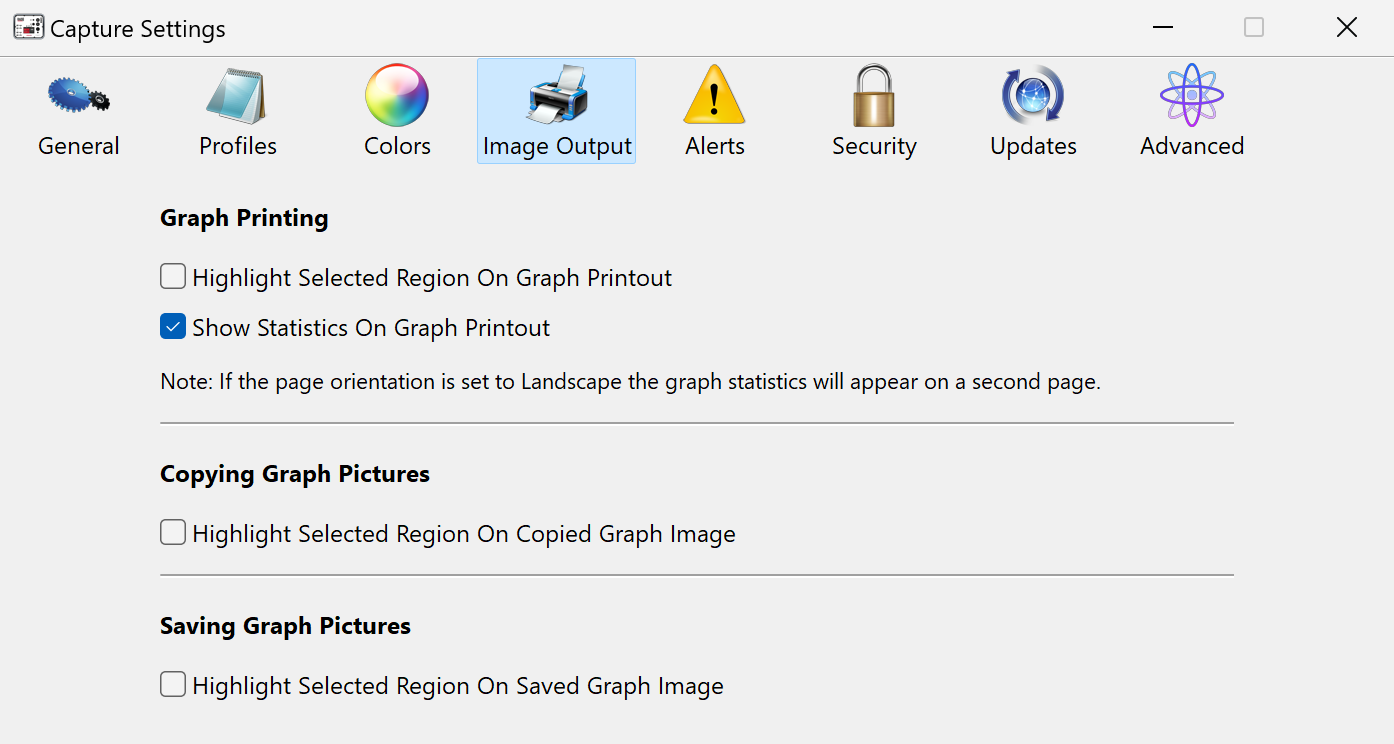Minimize the Capture Settings window
Screen dimensions: 1394x744
click(x=1162, y=28)
